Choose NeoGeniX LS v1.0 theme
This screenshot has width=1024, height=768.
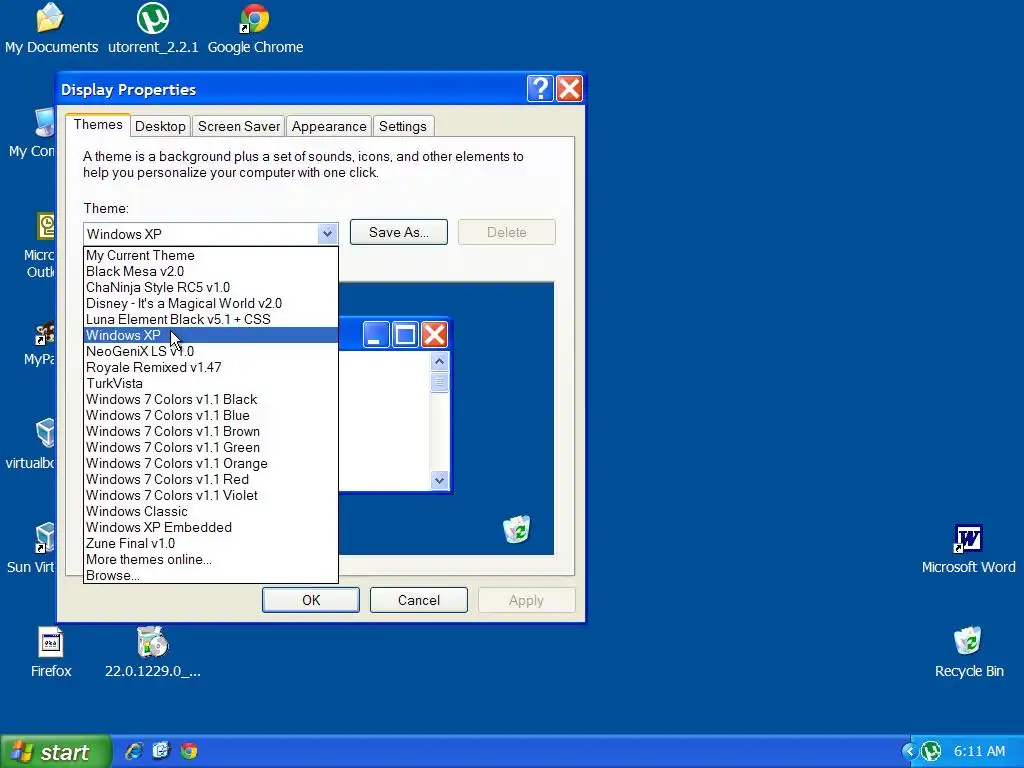coord(210,351)
